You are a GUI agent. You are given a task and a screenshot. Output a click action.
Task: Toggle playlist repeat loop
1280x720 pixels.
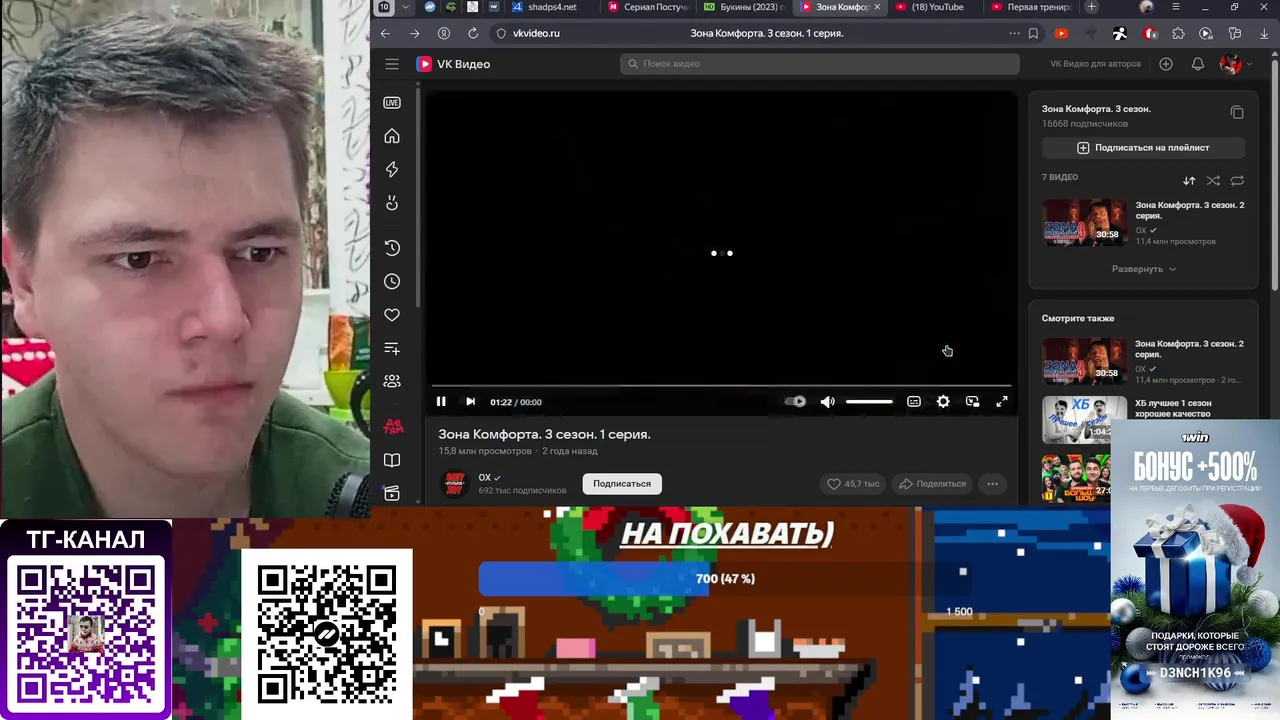(x=1237, y=181)
